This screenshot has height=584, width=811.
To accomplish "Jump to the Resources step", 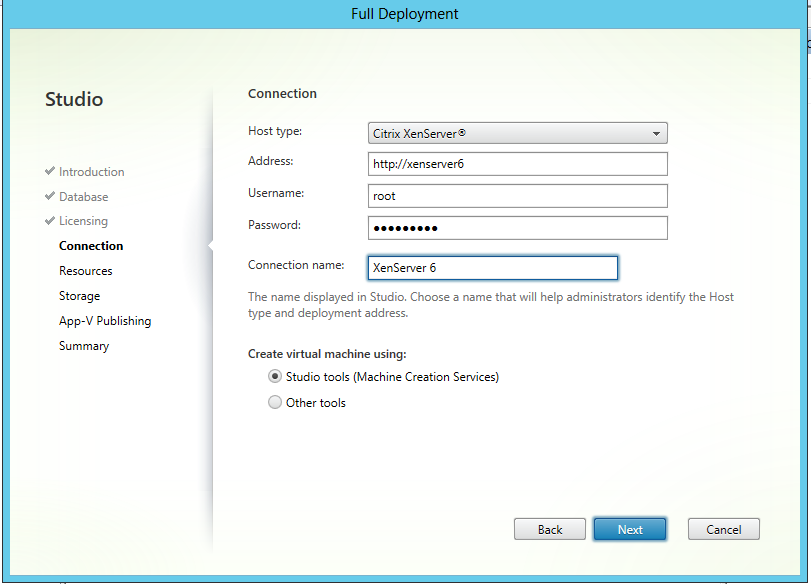I will pyautogui.click(x=85, y=271).
